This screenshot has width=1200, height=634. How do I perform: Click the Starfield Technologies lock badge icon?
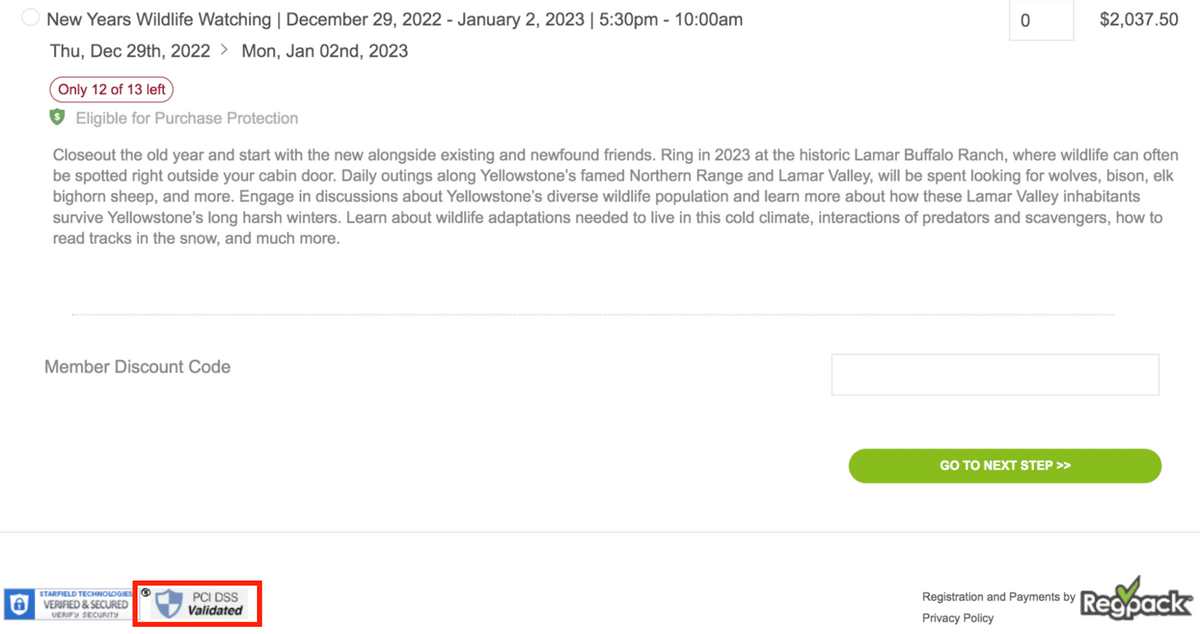[18, 604]
